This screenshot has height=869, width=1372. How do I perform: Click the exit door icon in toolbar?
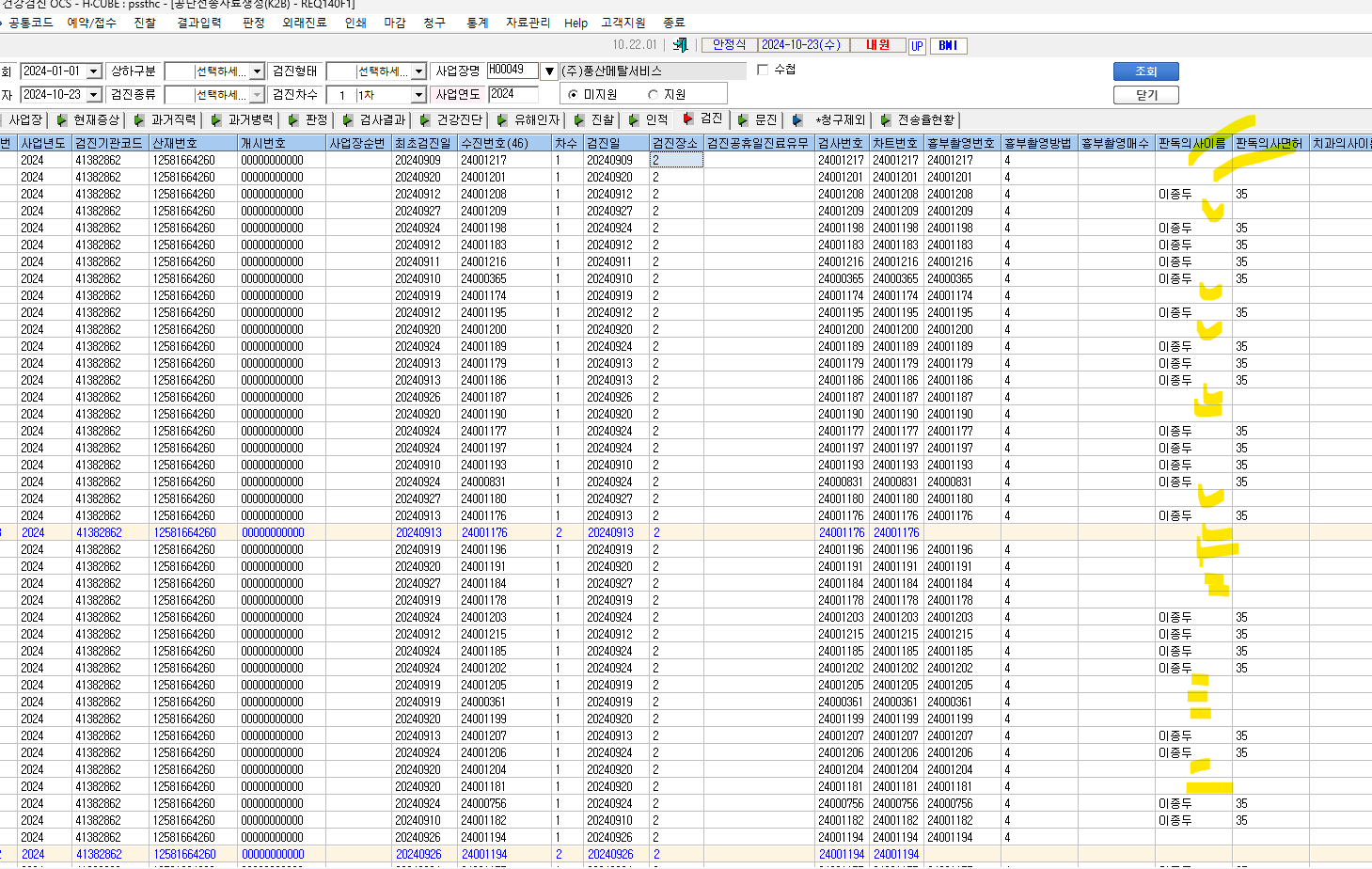[x=680, y=45]
